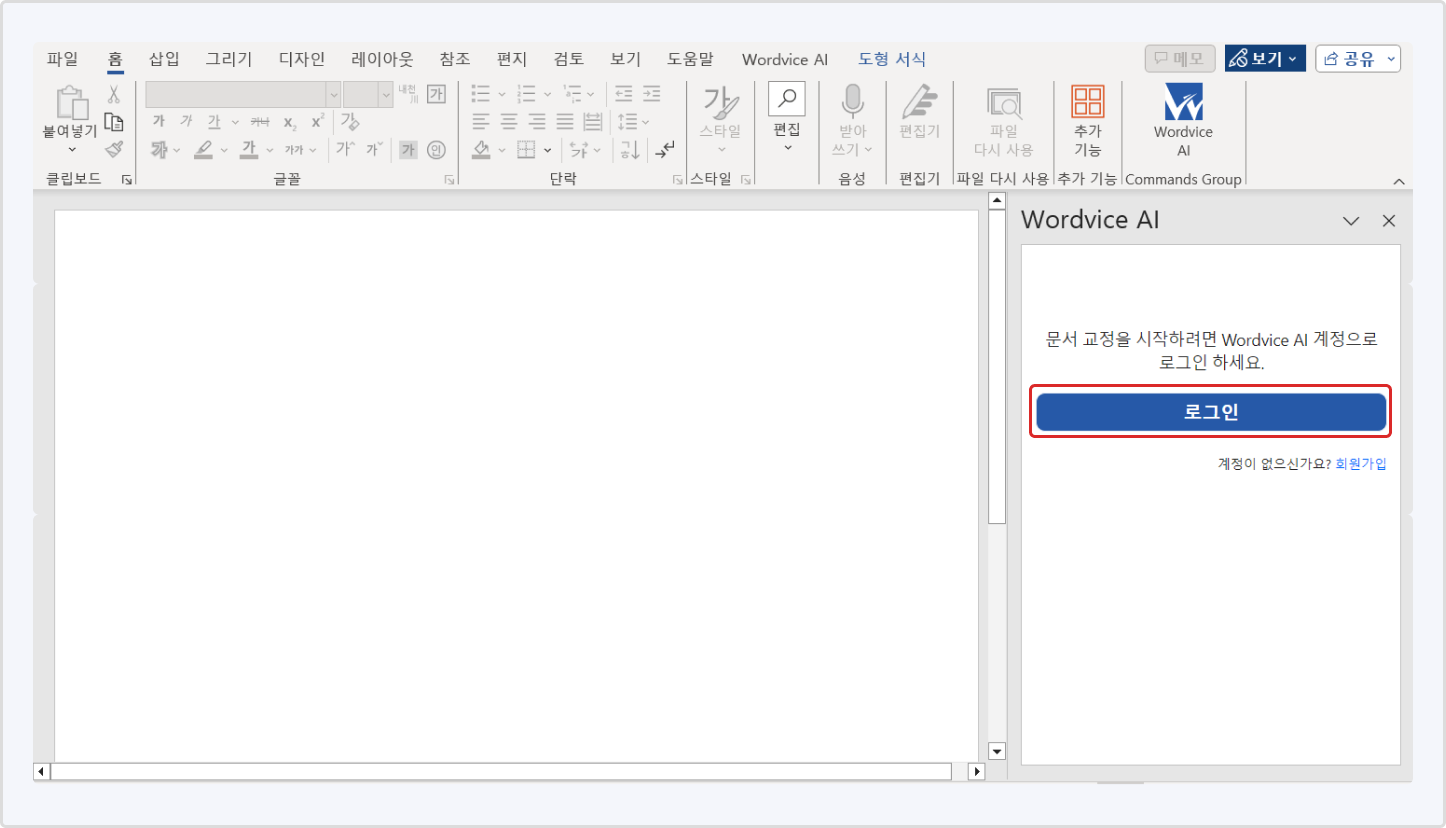1446x828 pixels.
Task: Click the 복사 copy icon on the clipboard group
Action: click(x=114, y=119)
